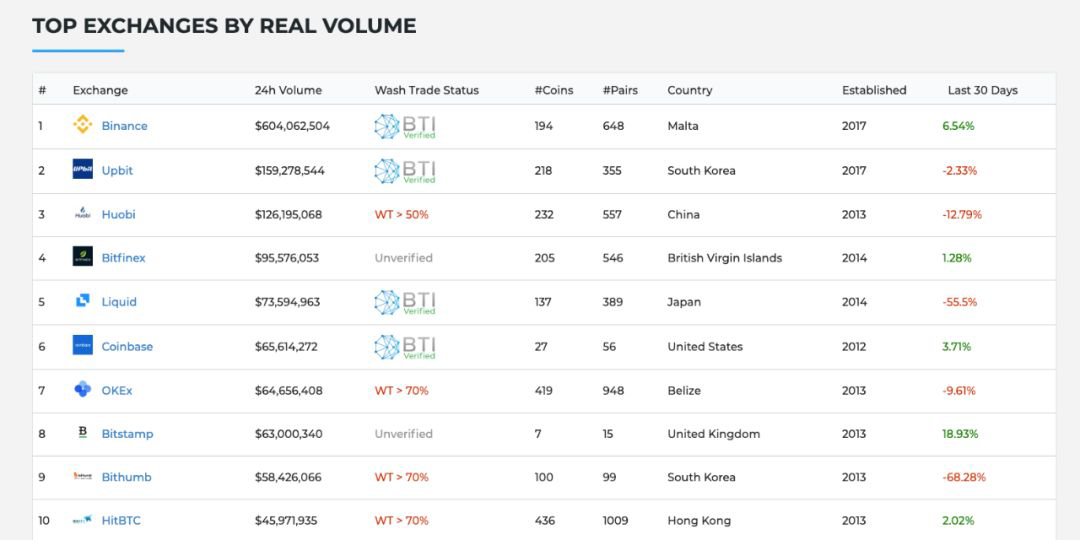Click the Bithumb logo icon
This screenshot has height=540, width=1080.
pyautogui.click(x=83, y=477)
